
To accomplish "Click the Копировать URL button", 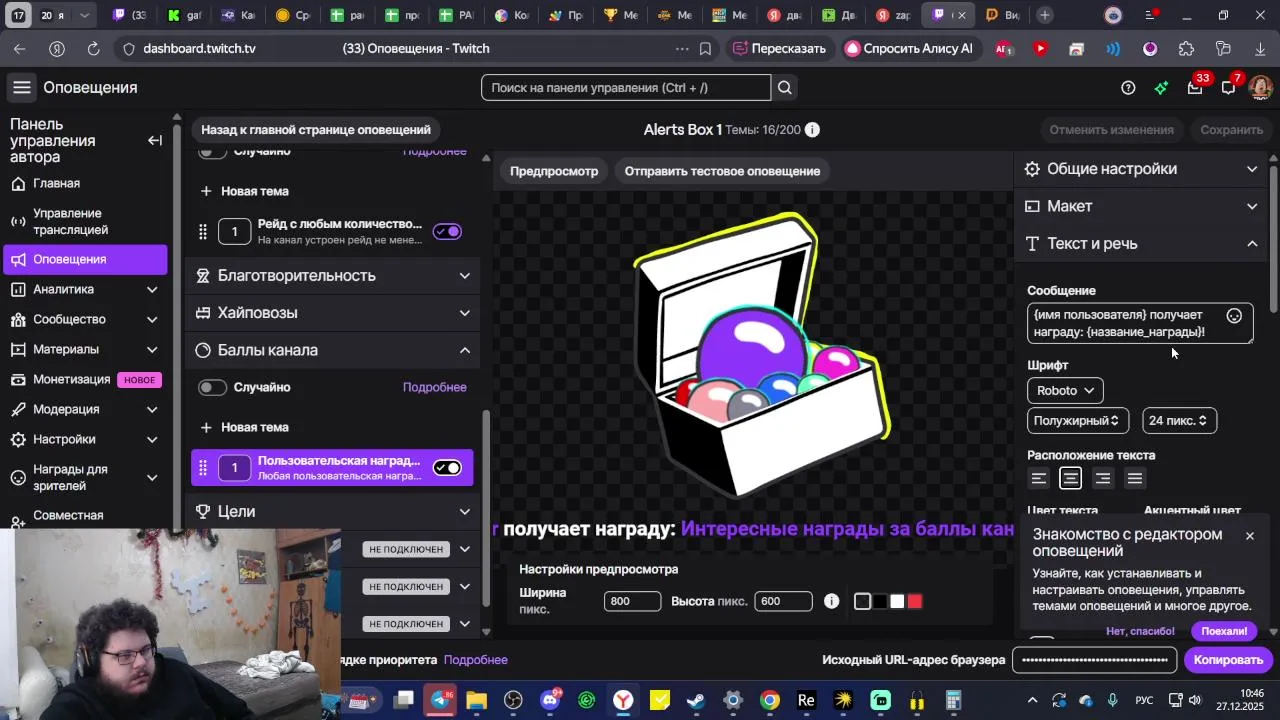I will coord(1228,660).
